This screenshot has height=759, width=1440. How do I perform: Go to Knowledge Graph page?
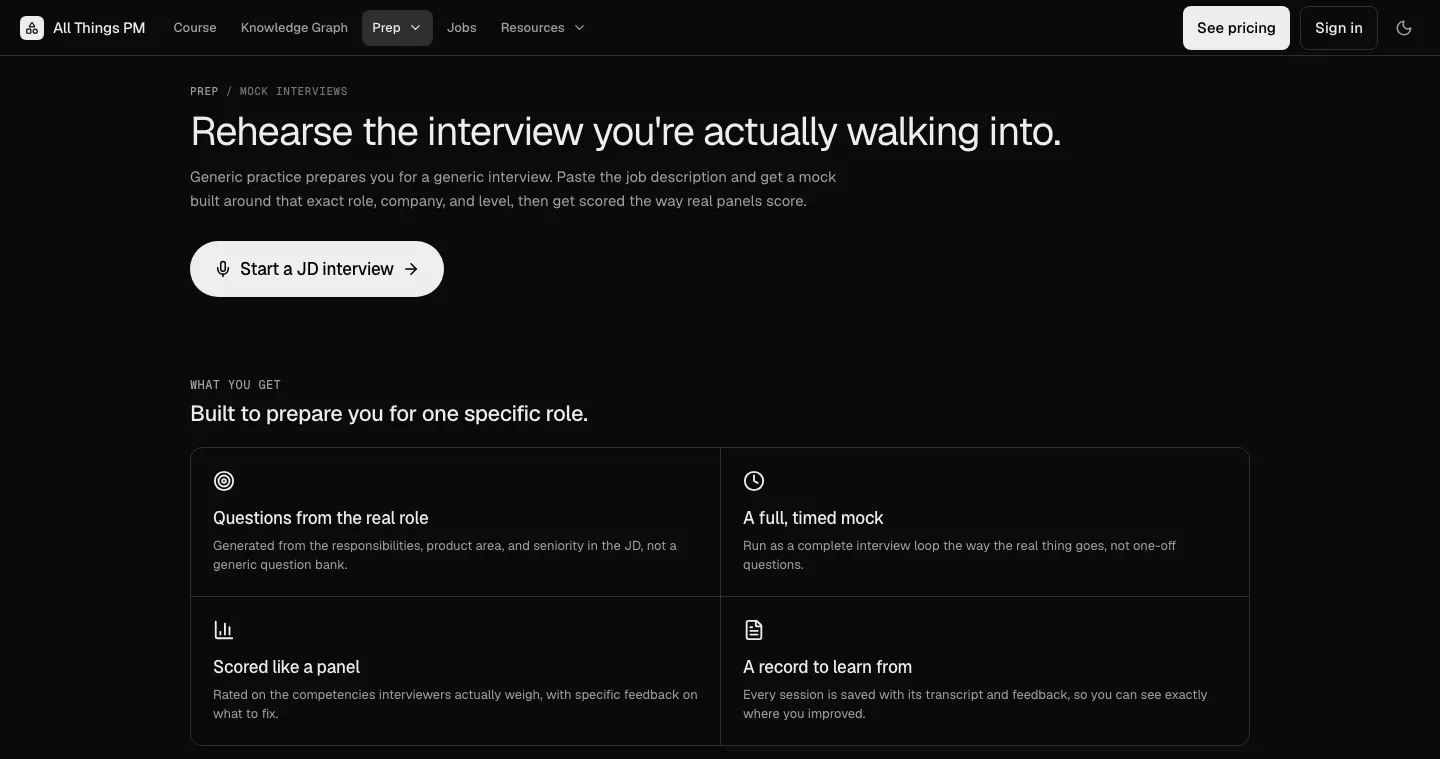point(294,28)
